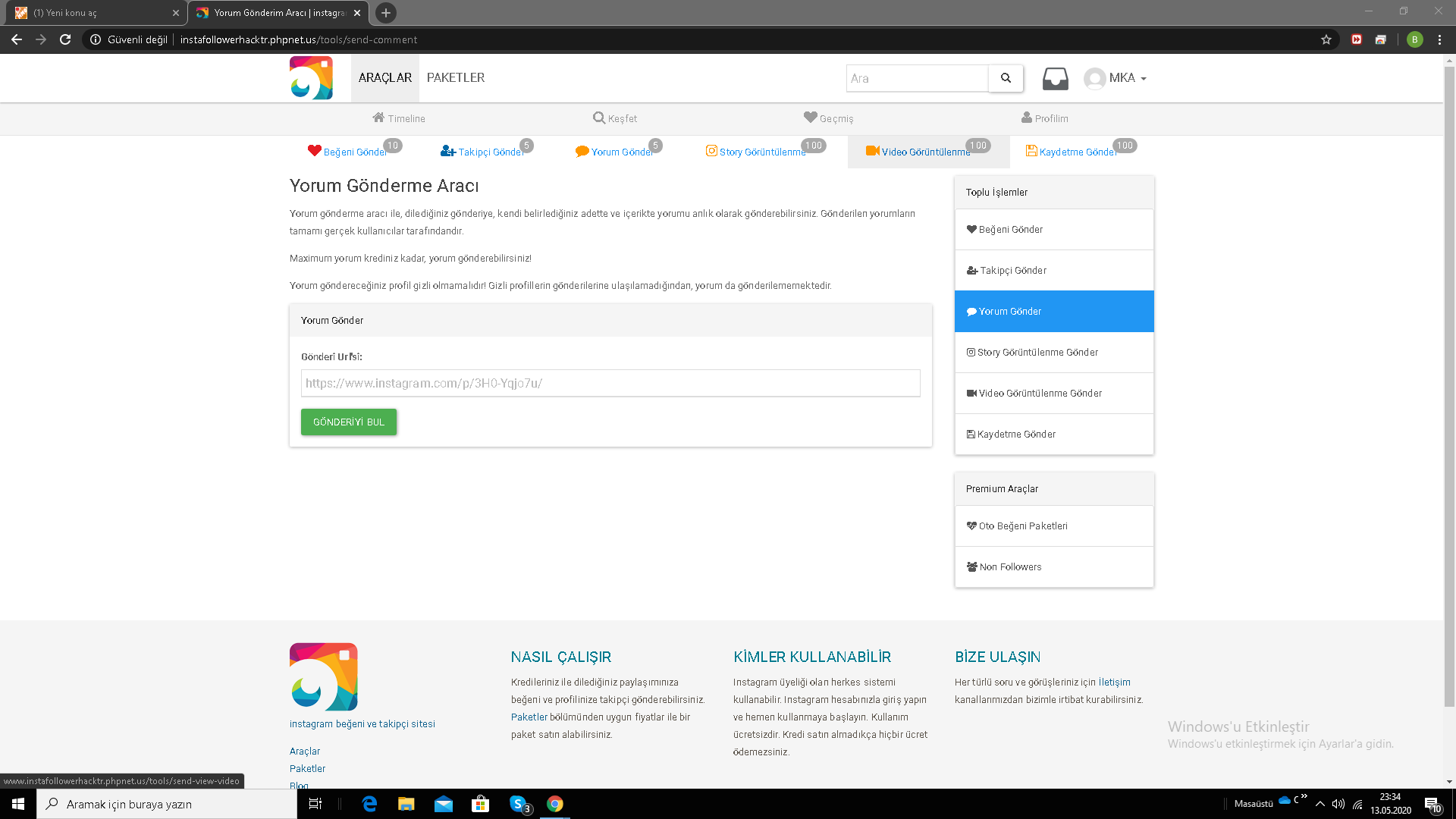Click the Araçlar footer link
Viewport: 1456px width, 819px height.
point(305,752)
